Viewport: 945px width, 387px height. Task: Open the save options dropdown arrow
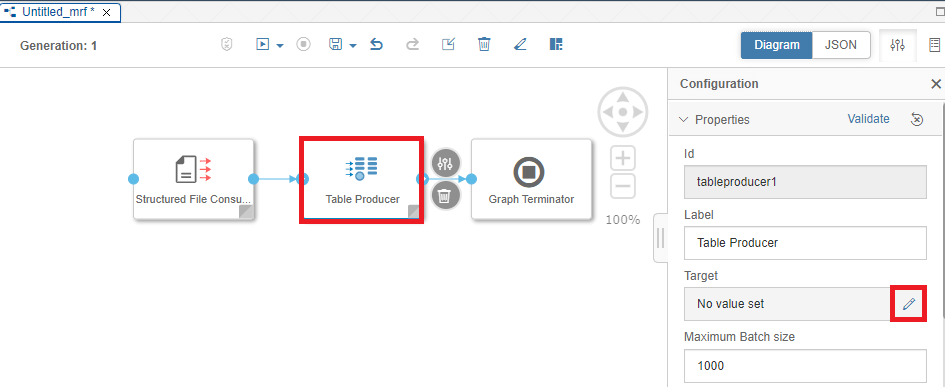tap(353, 46)
